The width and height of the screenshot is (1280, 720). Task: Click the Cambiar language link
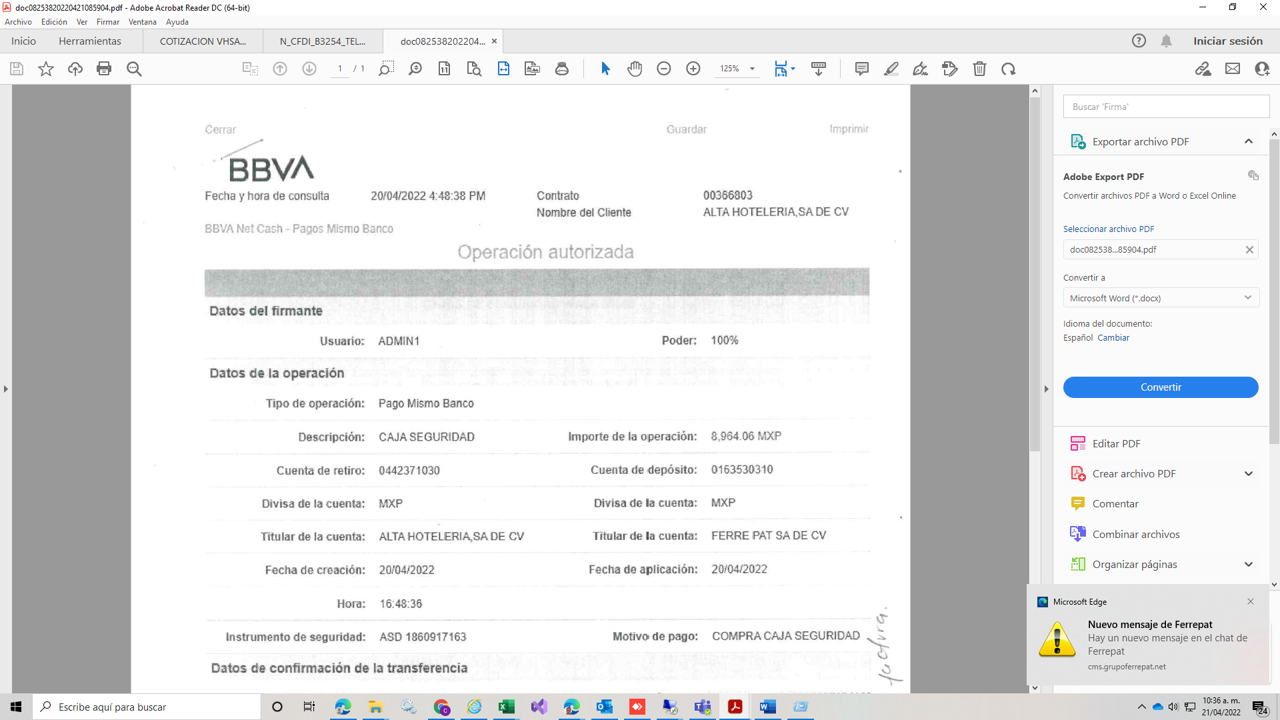click(1113, 338)
